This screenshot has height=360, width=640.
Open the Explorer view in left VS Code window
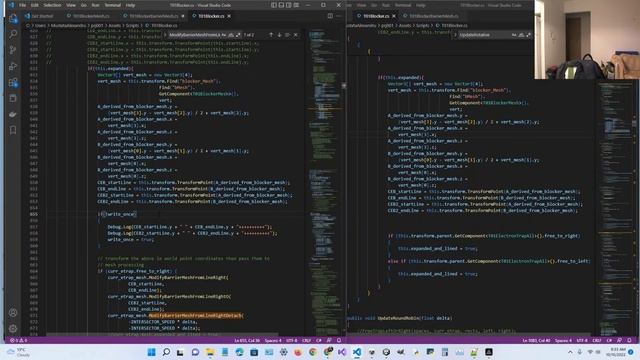click(13, 18)
